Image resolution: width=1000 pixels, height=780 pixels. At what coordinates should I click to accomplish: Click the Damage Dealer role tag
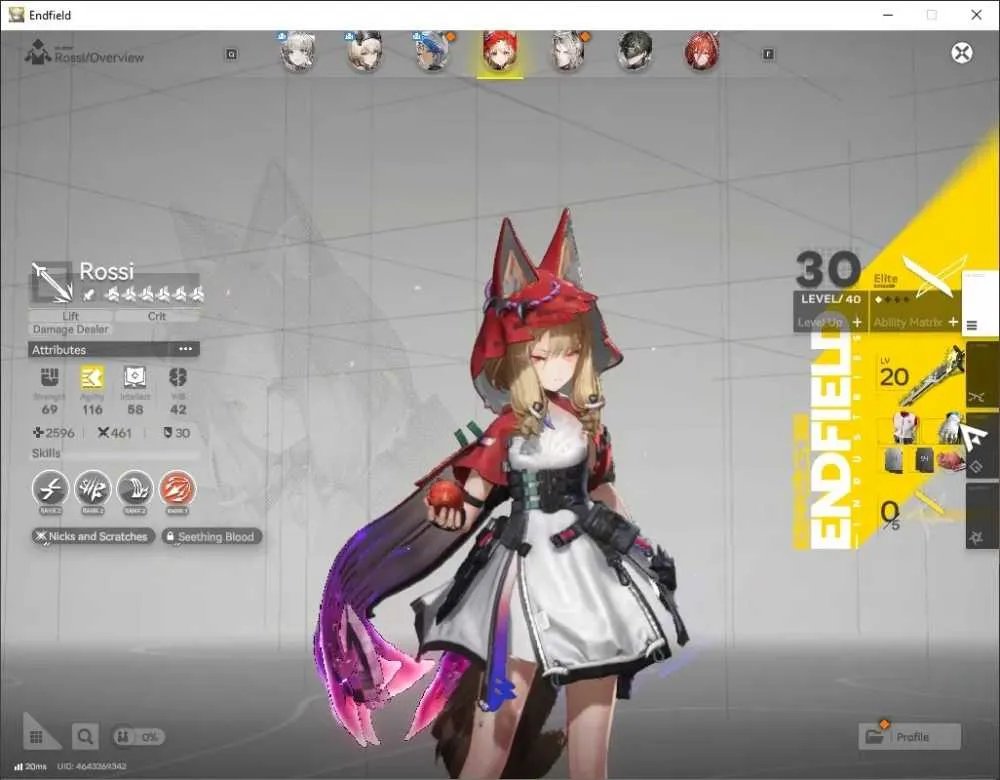(70, 329)
